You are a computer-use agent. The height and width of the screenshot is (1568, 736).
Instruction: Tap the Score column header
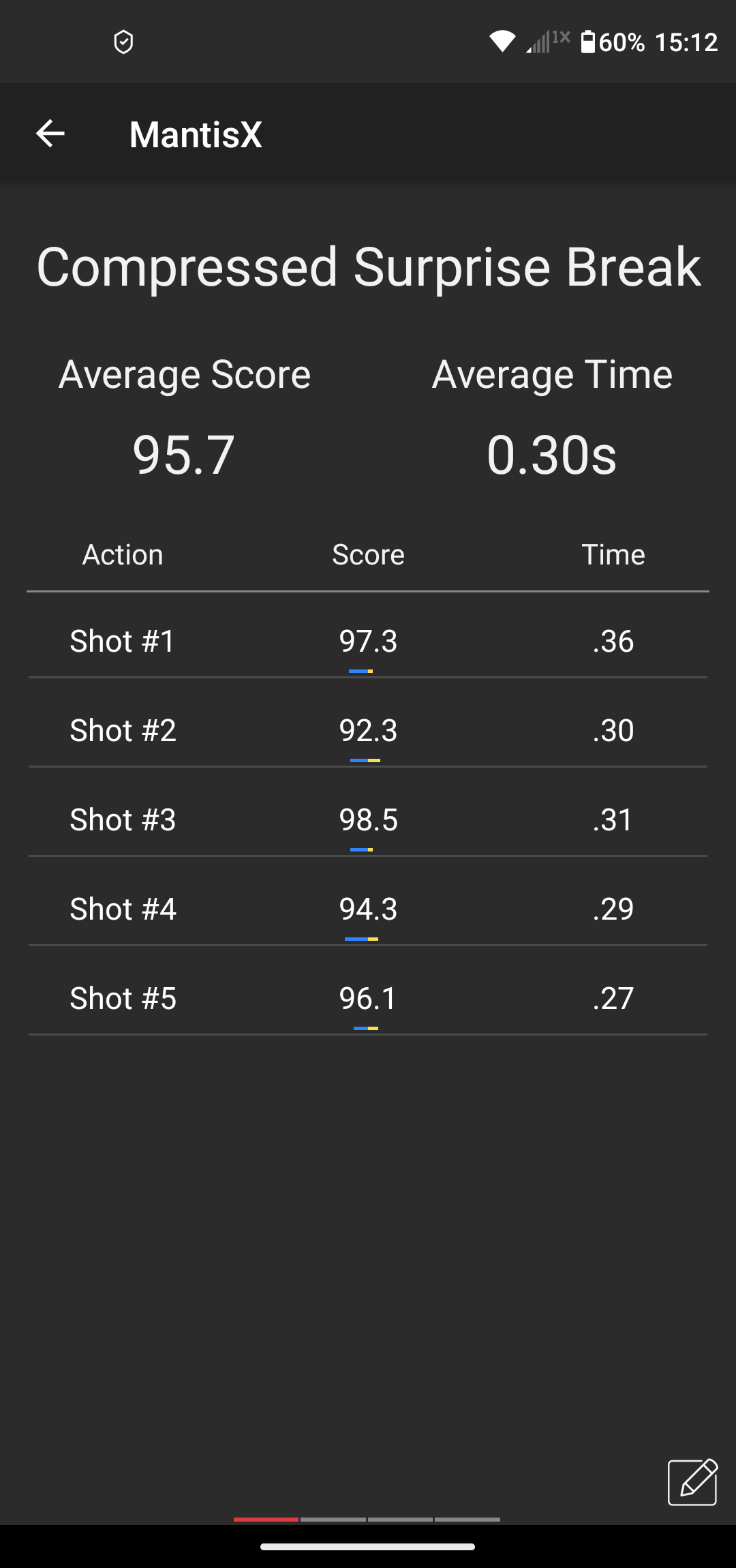click(368, 555)
